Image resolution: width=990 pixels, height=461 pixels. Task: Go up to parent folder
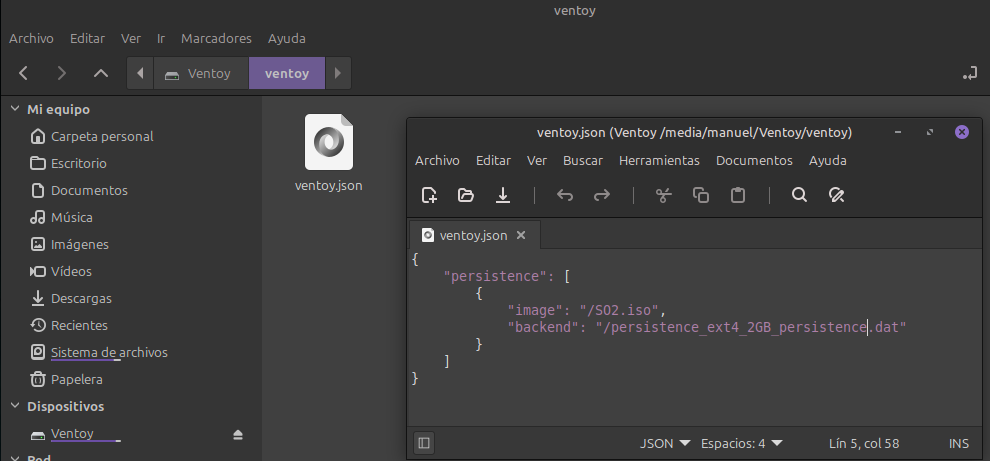(x=101, y=73)
